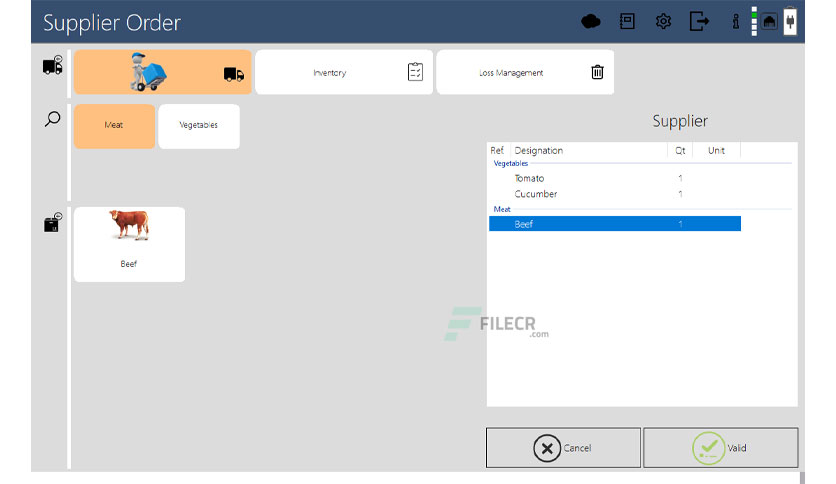Open the Loss Management tab
The image size is (836, 484).
click(525, 72)
